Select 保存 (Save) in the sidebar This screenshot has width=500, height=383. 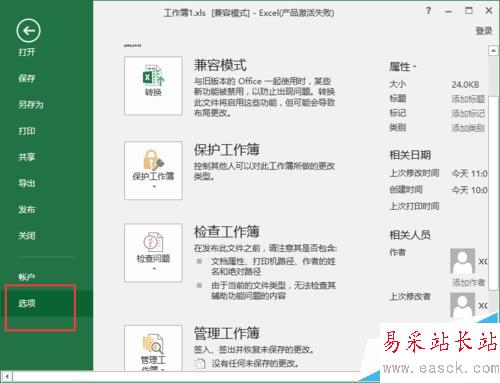coord(27,78)
